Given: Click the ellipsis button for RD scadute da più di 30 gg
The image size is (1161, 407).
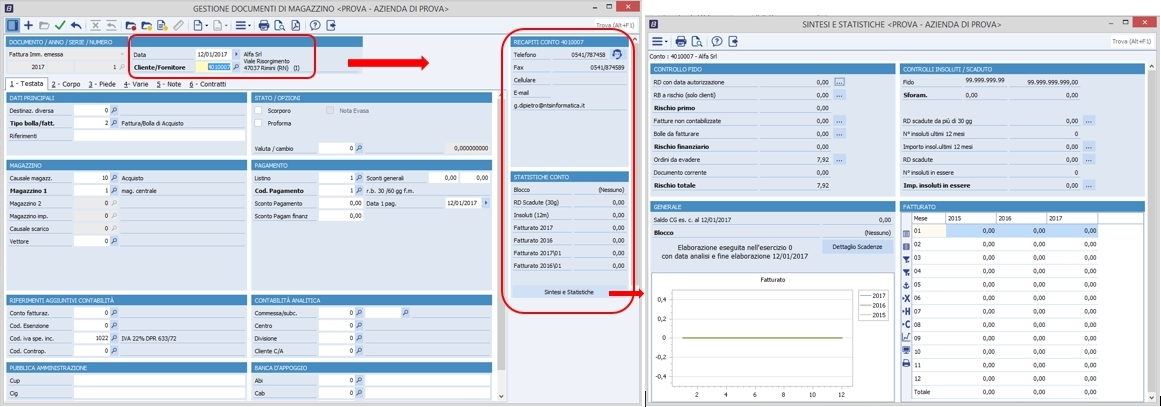Looking at the screenshot, I should pos(1088,120).
